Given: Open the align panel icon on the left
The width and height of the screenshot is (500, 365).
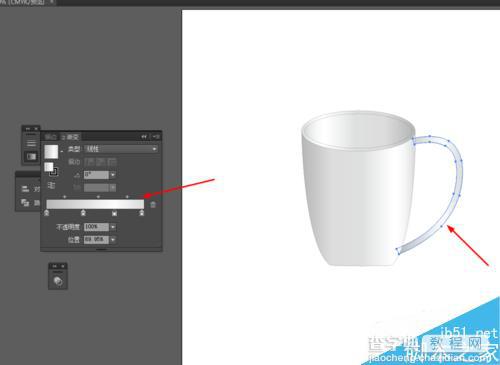Looking at the screenshot, I should click(25, 189).
